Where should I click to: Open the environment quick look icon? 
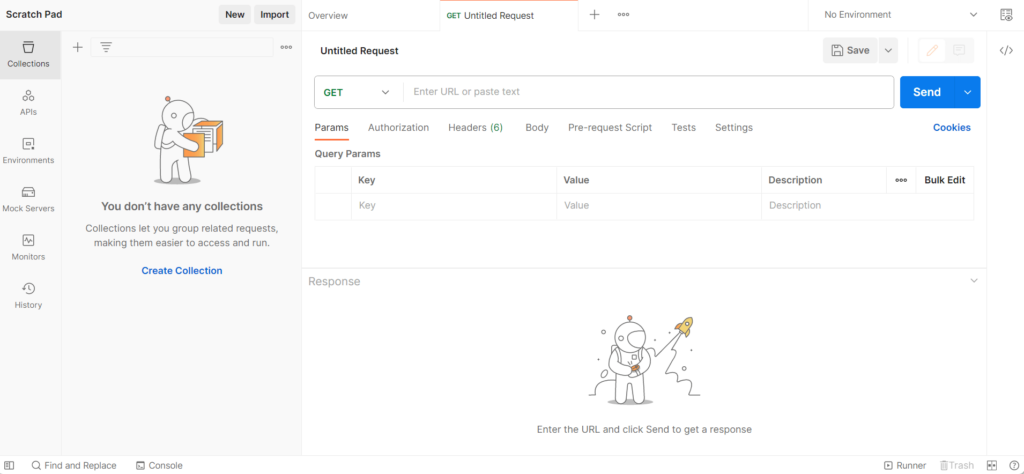point(1006,15)
